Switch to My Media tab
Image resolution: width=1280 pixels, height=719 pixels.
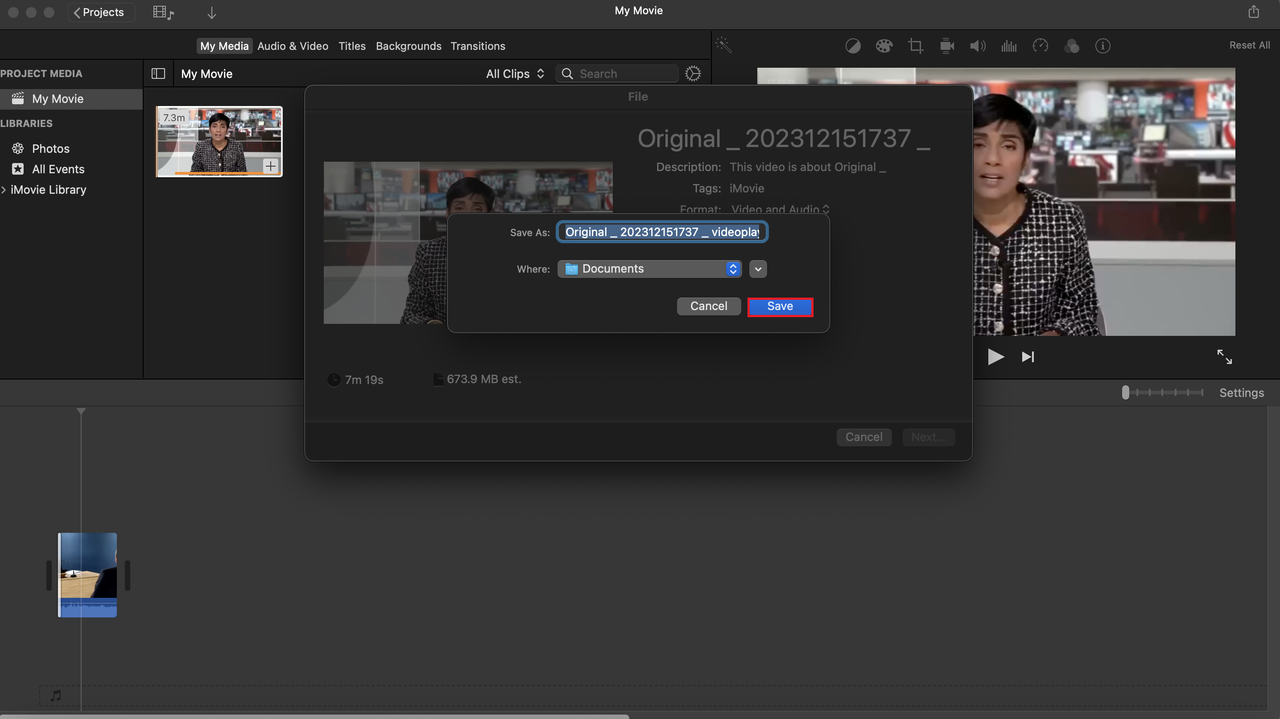coord(224,46)
